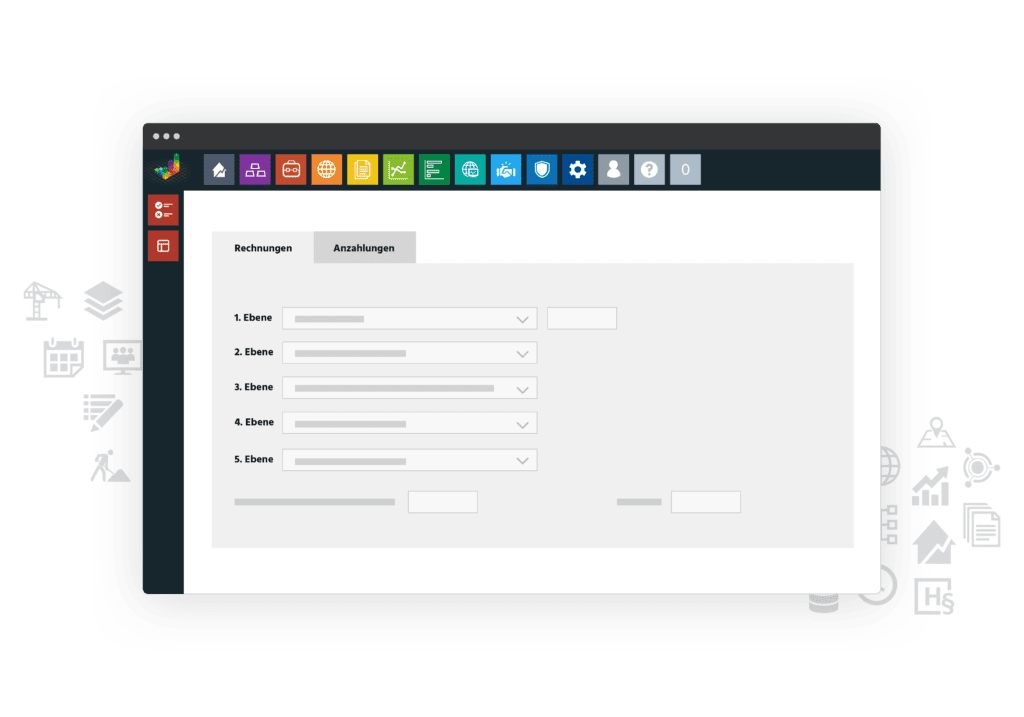Open the light green line chart icon
The width and height of the screenshot is (1024, 717).
(398, 170)
